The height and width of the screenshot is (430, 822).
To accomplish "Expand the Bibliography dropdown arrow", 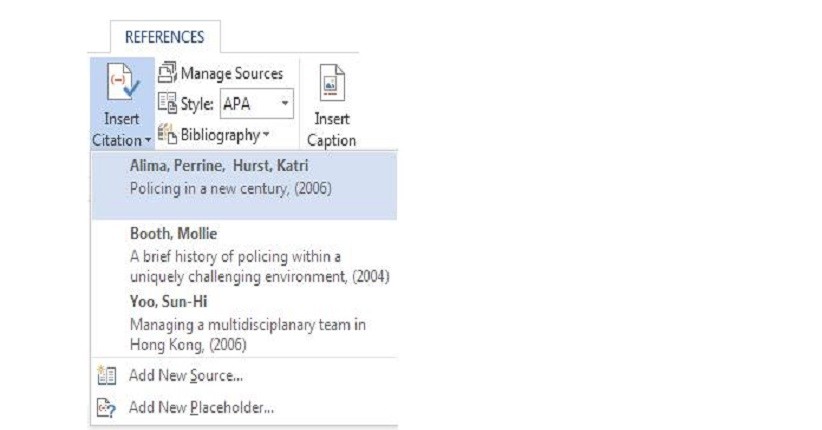I will pos(266,135).
